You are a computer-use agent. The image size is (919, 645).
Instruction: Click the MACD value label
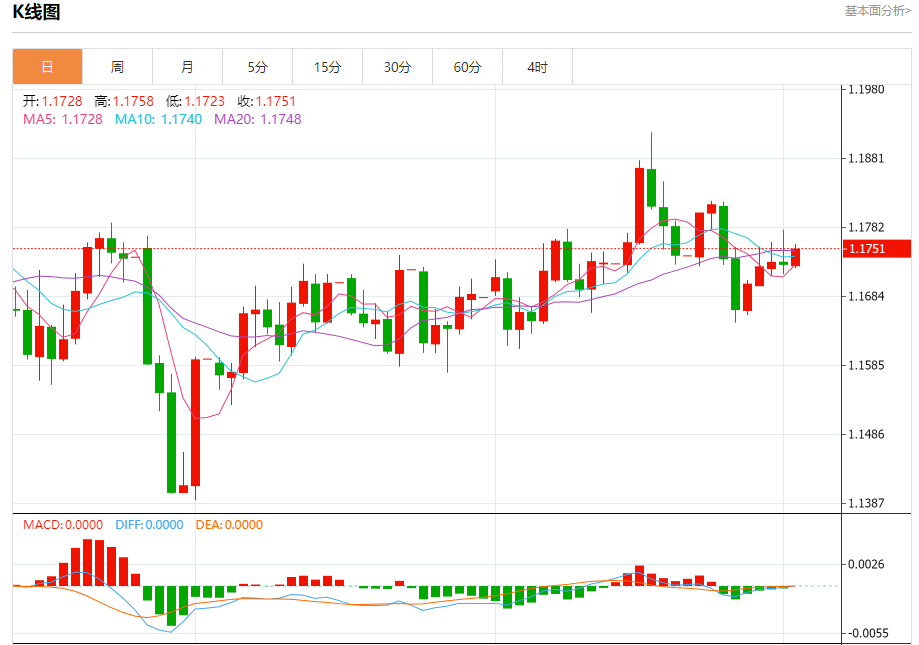pos(63,525)
